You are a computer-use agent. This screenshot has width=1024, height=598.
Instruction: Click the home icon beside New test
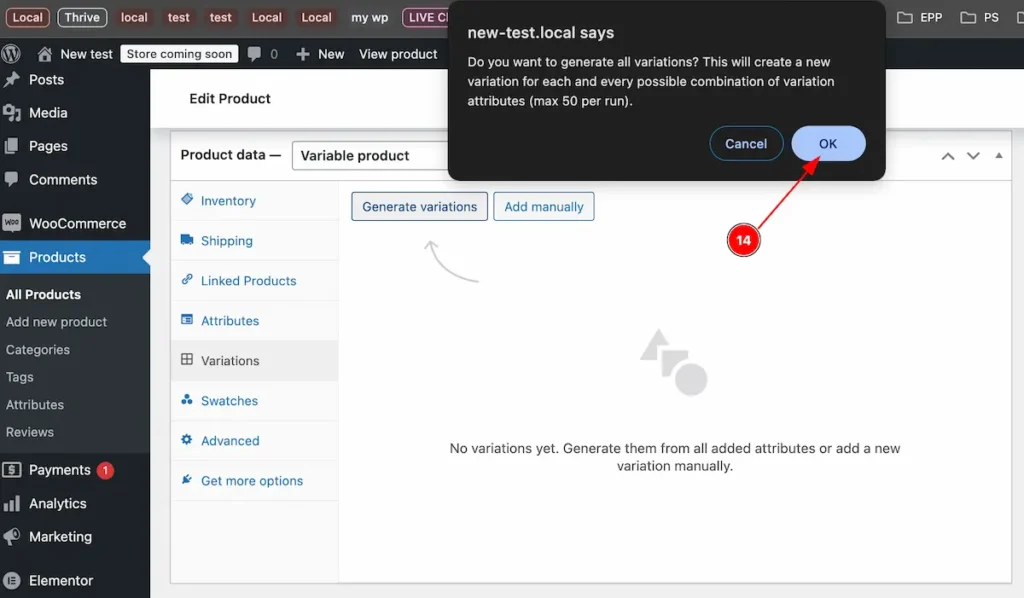44,54
